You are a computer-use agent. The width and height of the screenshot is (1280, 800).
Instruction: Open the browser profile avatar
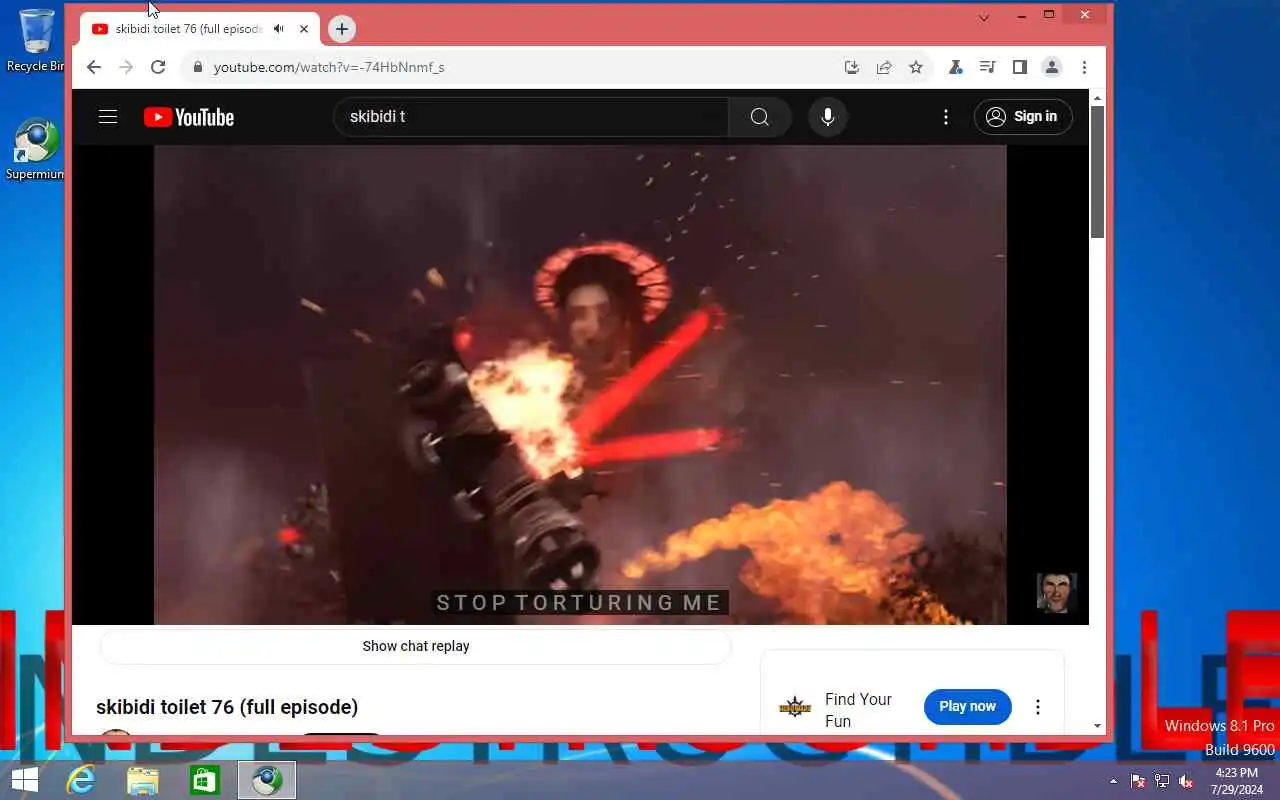[1052, 67]
